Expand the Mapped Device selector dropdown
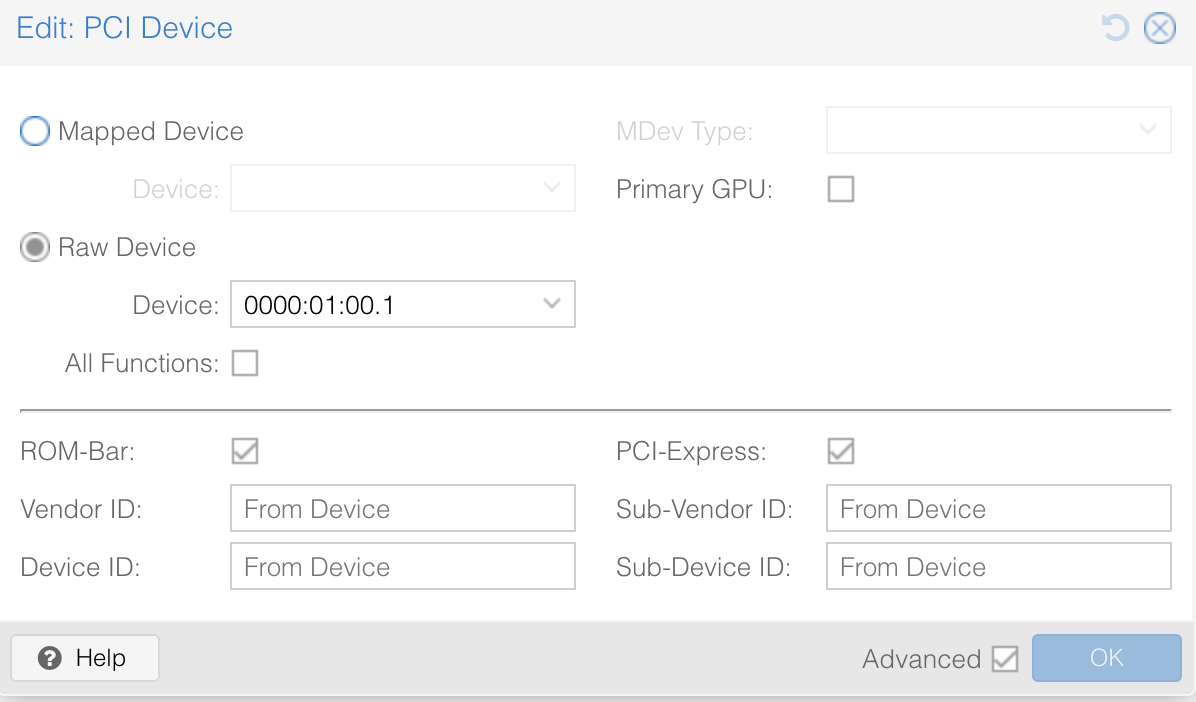 click(551, 188)
